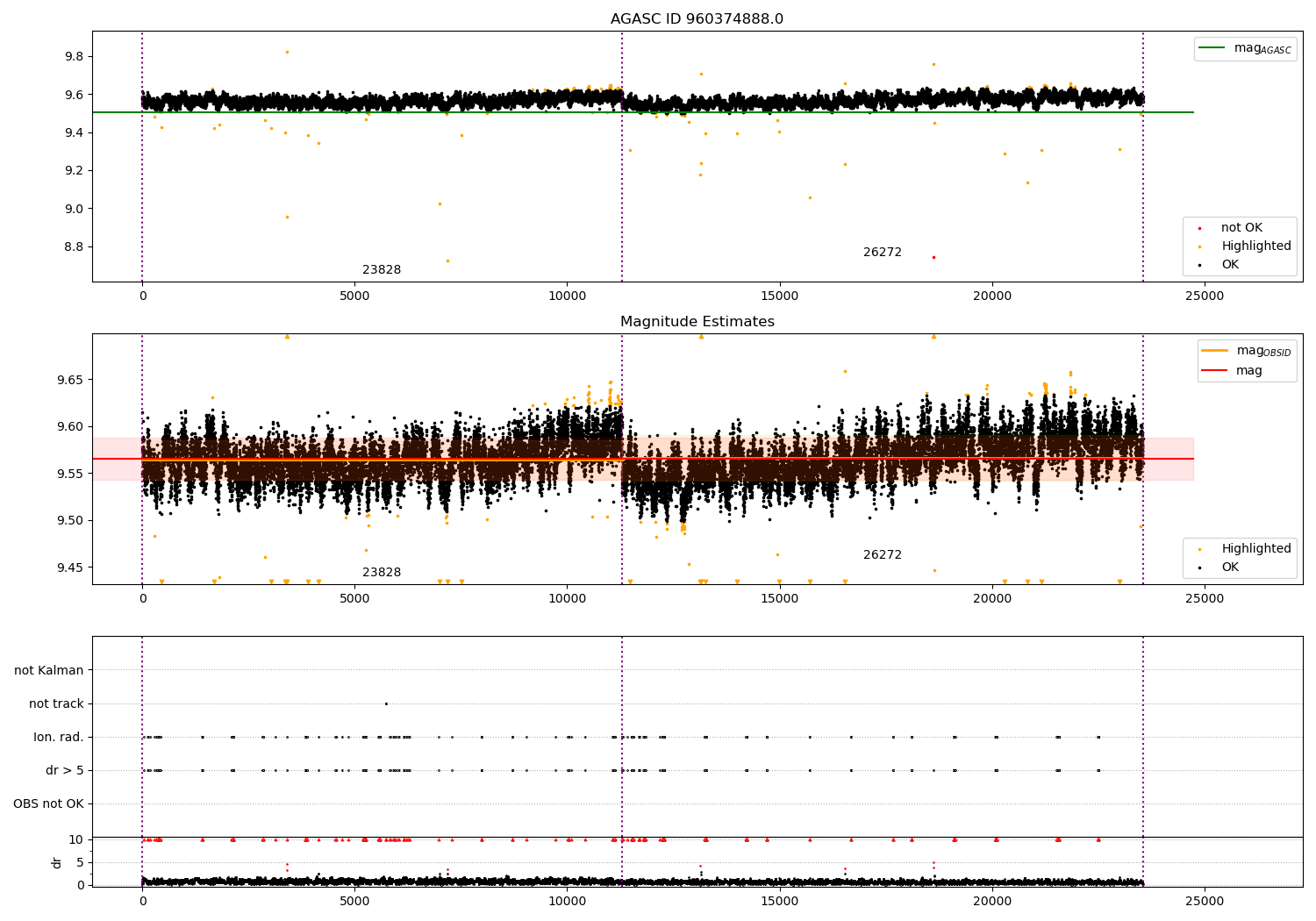Image resolution: width=1316 pixels, height=921 pixels.
Task: Click the 'Ion. rad.' row label
Action: pos(59,738)
